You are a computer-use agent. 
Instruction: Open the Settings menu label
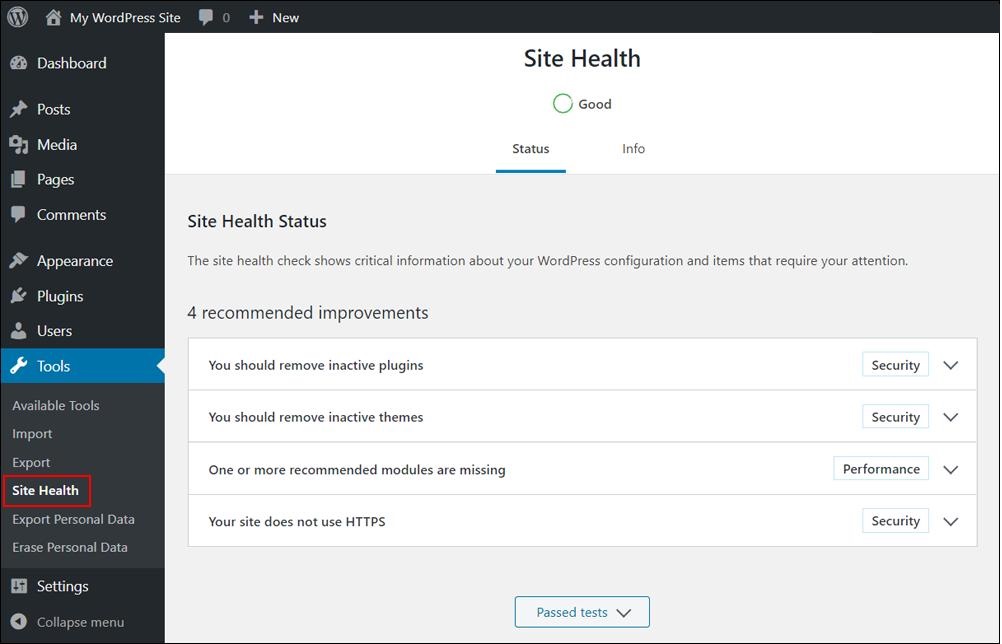(x=63, y=586)
